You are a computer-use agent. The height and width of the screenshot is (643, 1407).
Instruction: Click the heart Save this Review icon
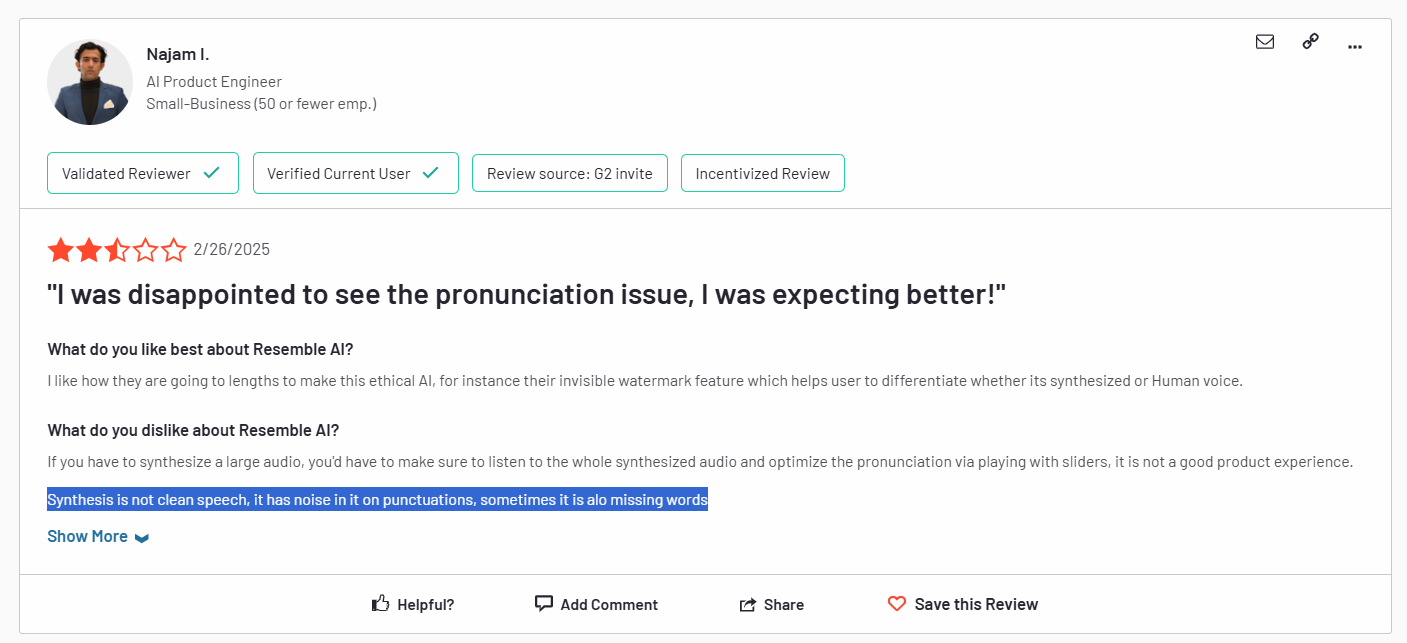[x=897, y=604]
